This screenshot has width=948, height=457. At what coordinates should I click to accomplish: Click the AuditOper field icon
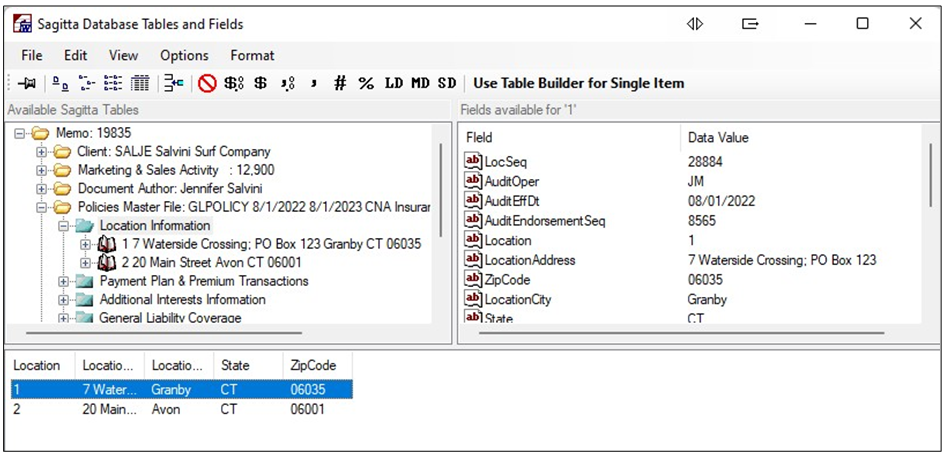472,181
